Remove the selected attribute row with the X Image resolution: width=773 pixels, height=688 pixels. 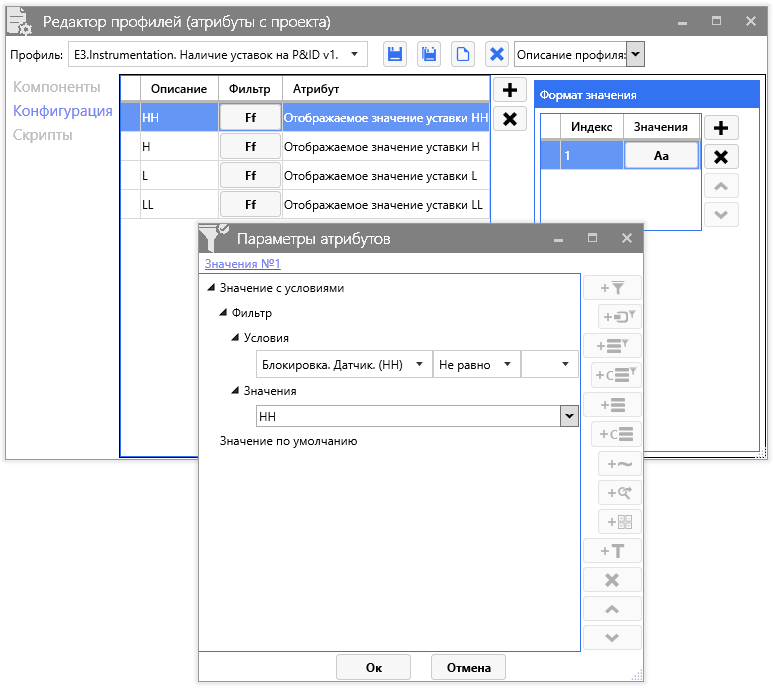[x=509, y=119]
